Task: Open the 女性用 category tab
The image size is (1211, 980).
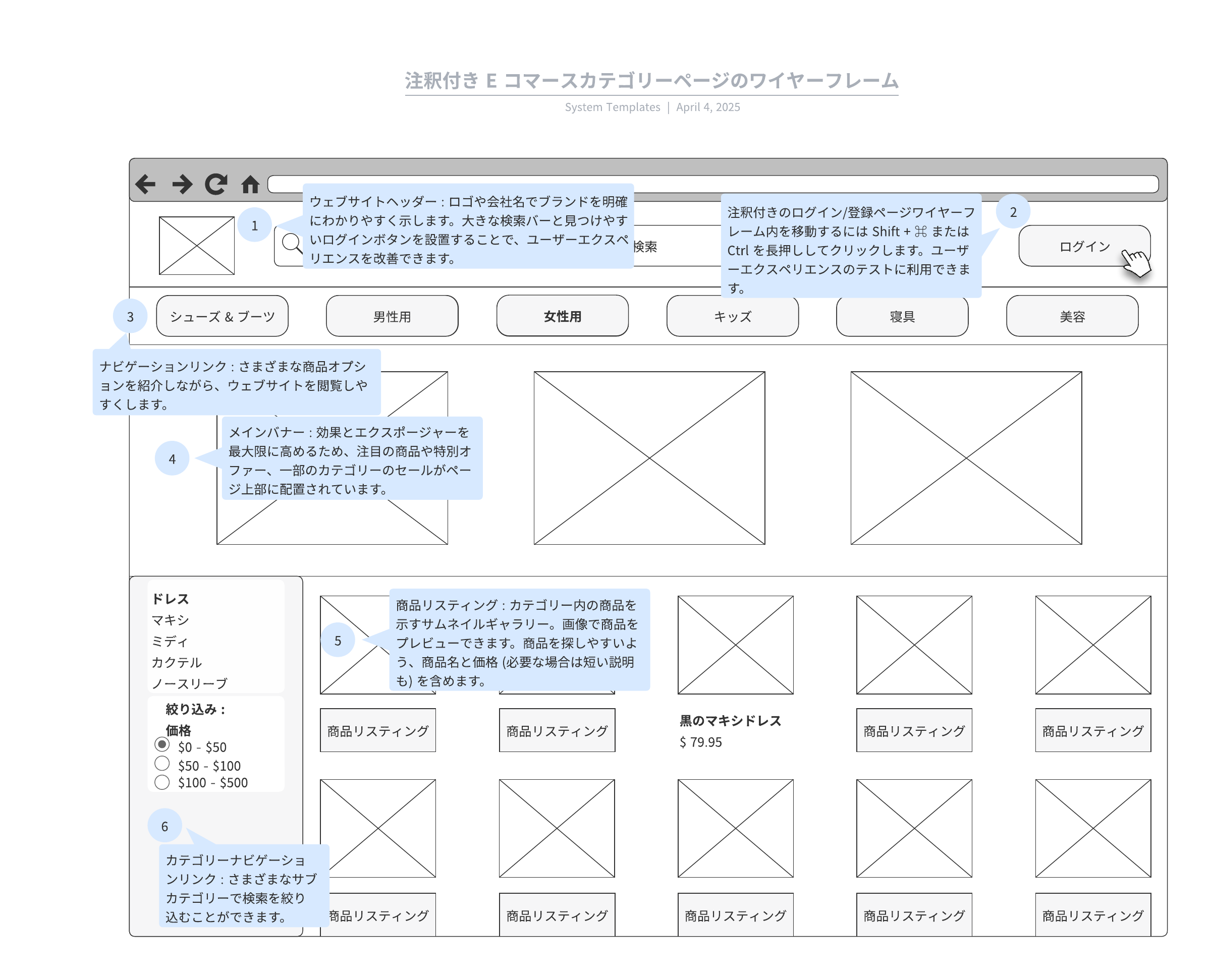Action: point(562,316)
